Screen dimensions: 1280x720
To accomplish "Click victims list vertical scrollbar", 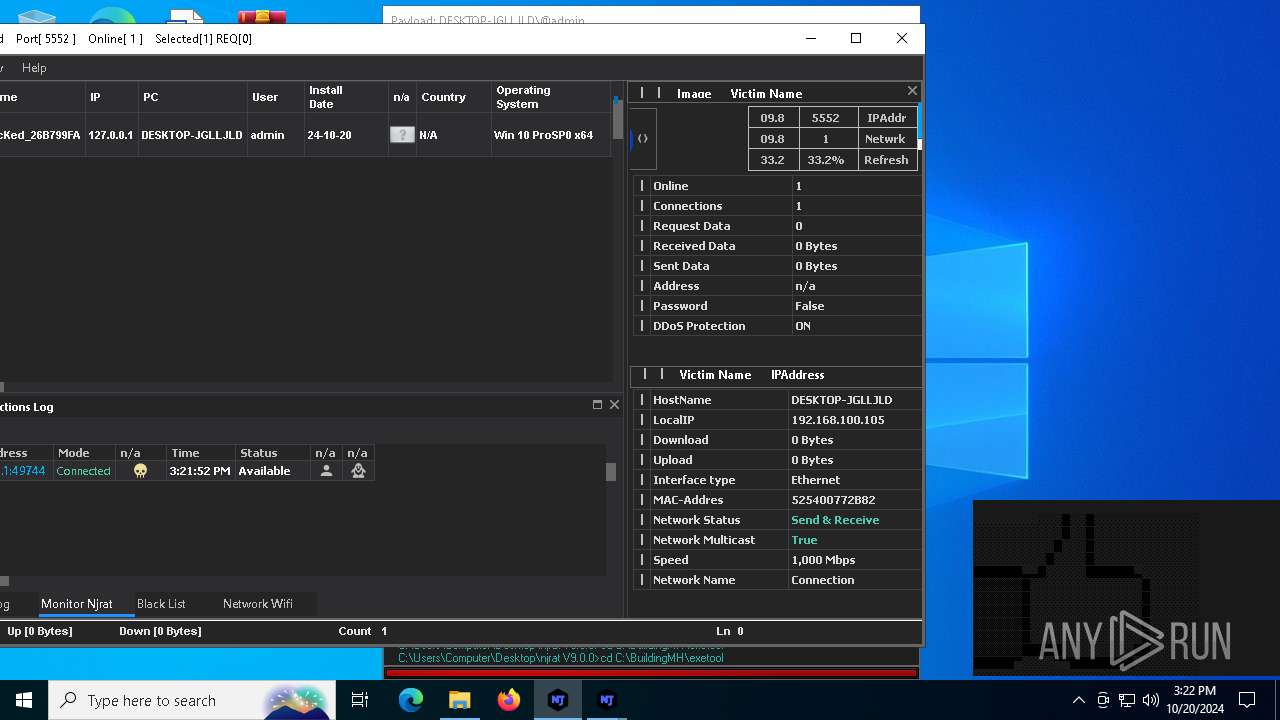I will point(618,120).
